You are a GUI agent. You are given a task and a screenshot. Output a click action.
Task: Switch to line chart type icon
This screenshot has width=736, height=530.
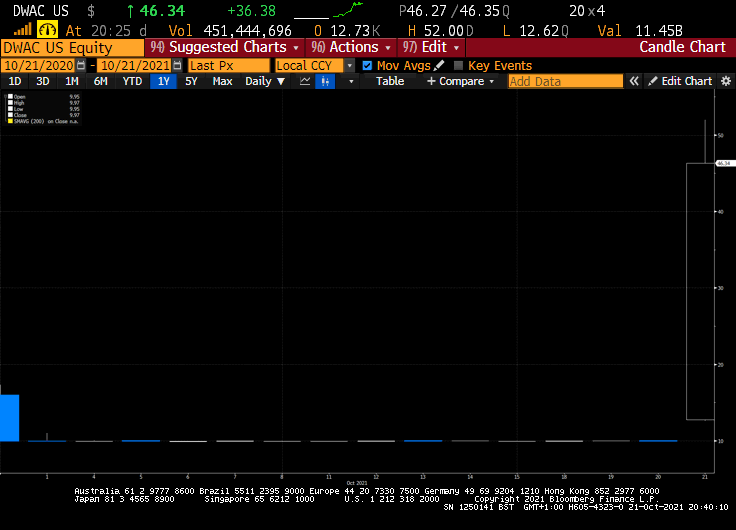(305, 81)
